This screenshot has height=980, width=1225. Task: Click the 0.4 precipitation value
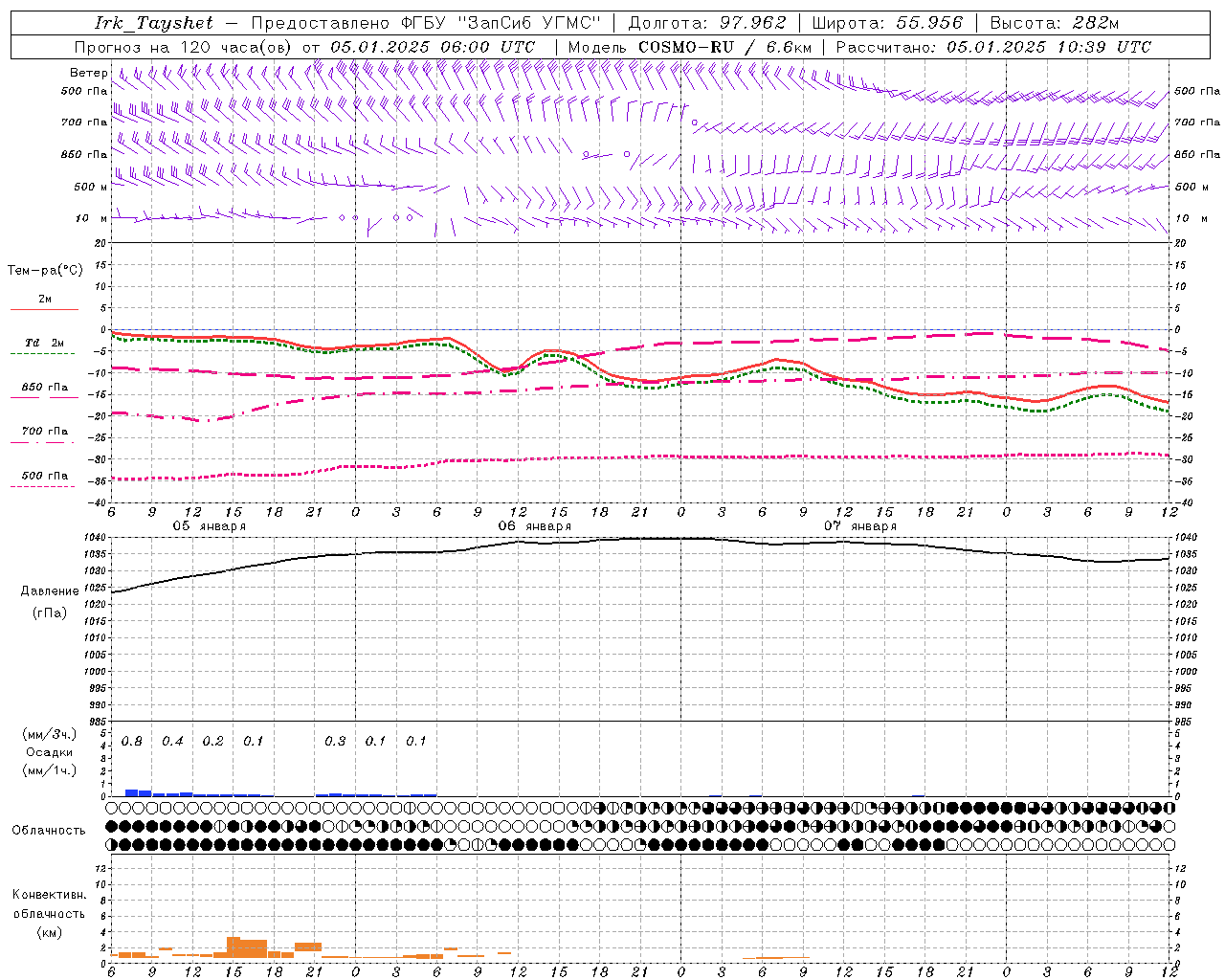click(x=172, y=742)
